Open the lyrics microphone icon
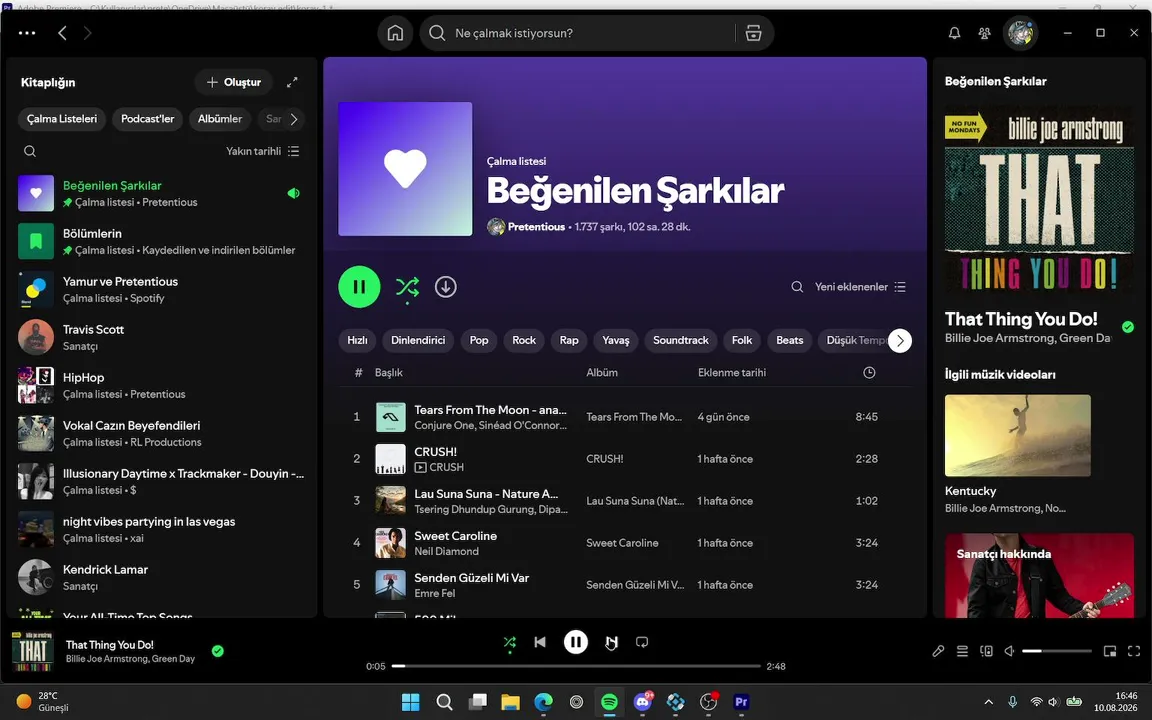 pos(938,651)
